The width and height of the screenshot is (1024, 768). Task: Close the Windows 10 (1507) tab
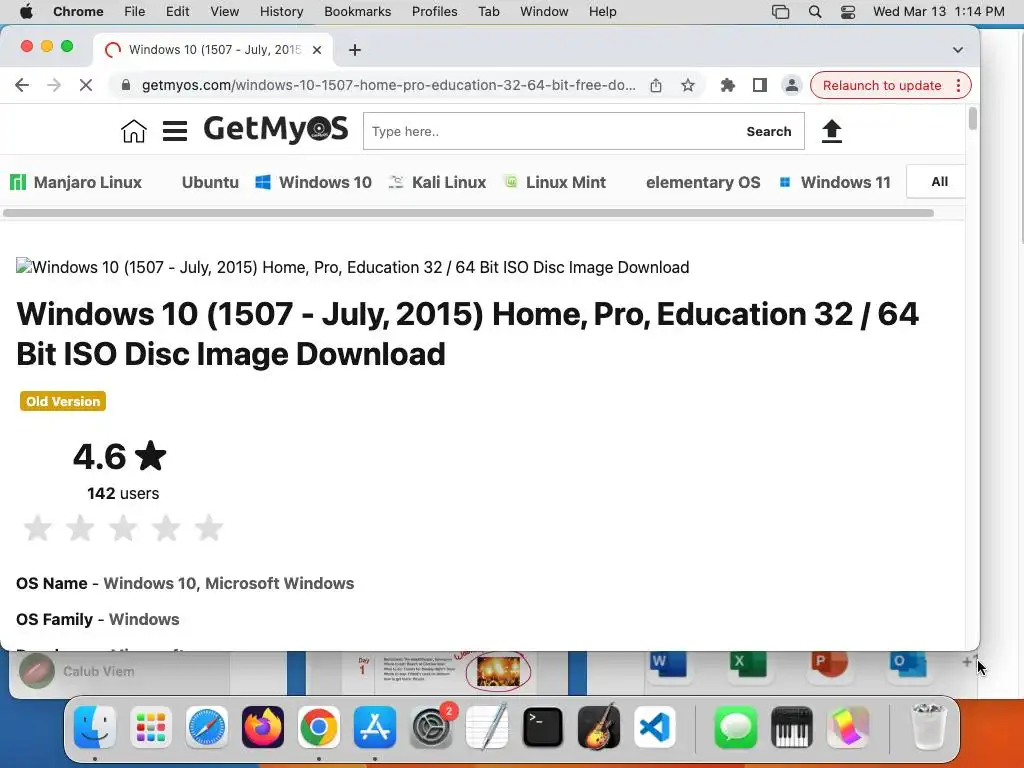tap(317, 50)
